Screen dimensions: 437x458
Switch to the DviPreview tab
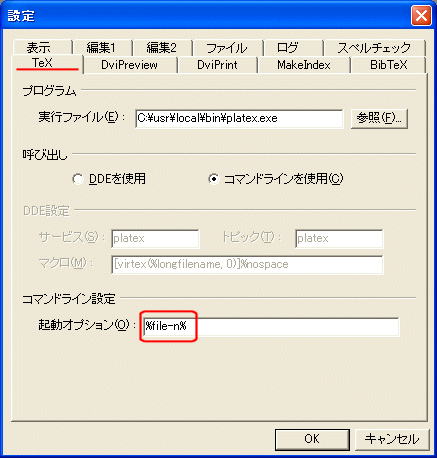(x=130, y=65)
